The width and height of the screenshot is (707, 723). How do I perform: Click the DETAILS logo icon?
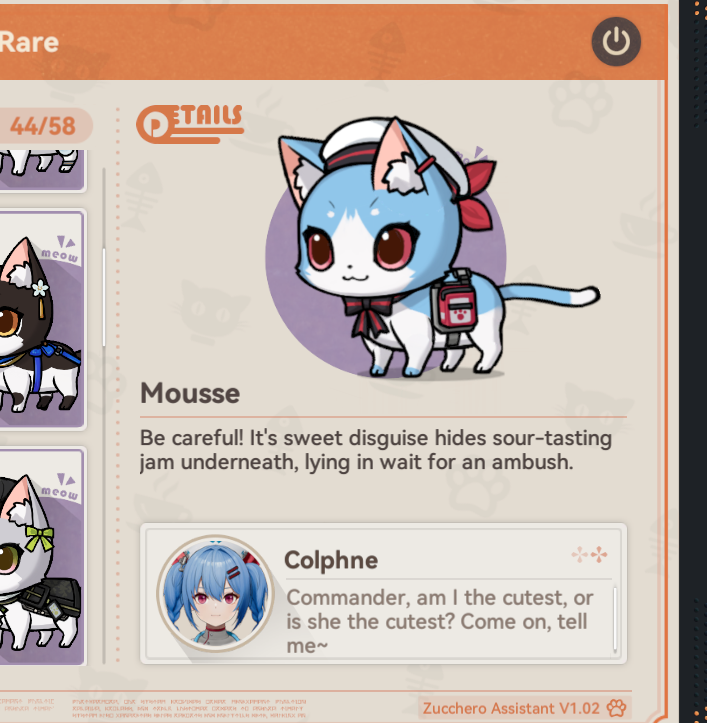[x=190, y=124]
